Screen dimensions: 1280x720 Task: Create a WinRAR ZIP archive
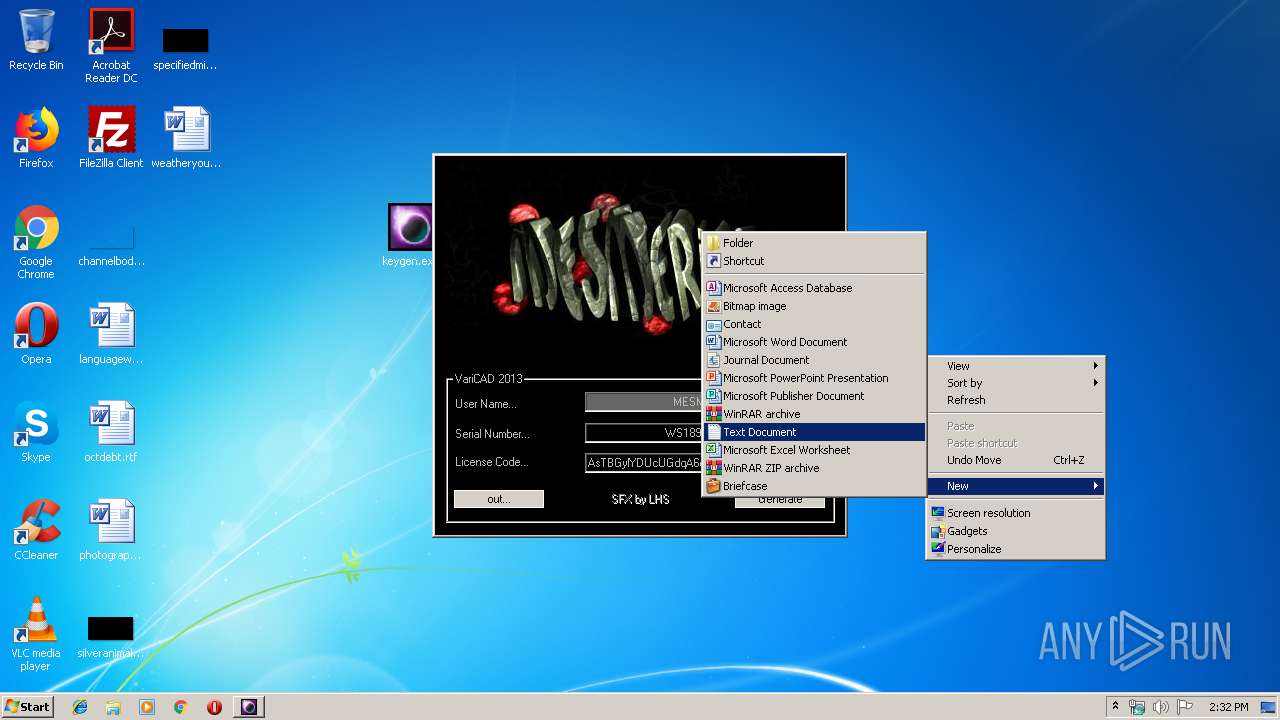point(814,468)
